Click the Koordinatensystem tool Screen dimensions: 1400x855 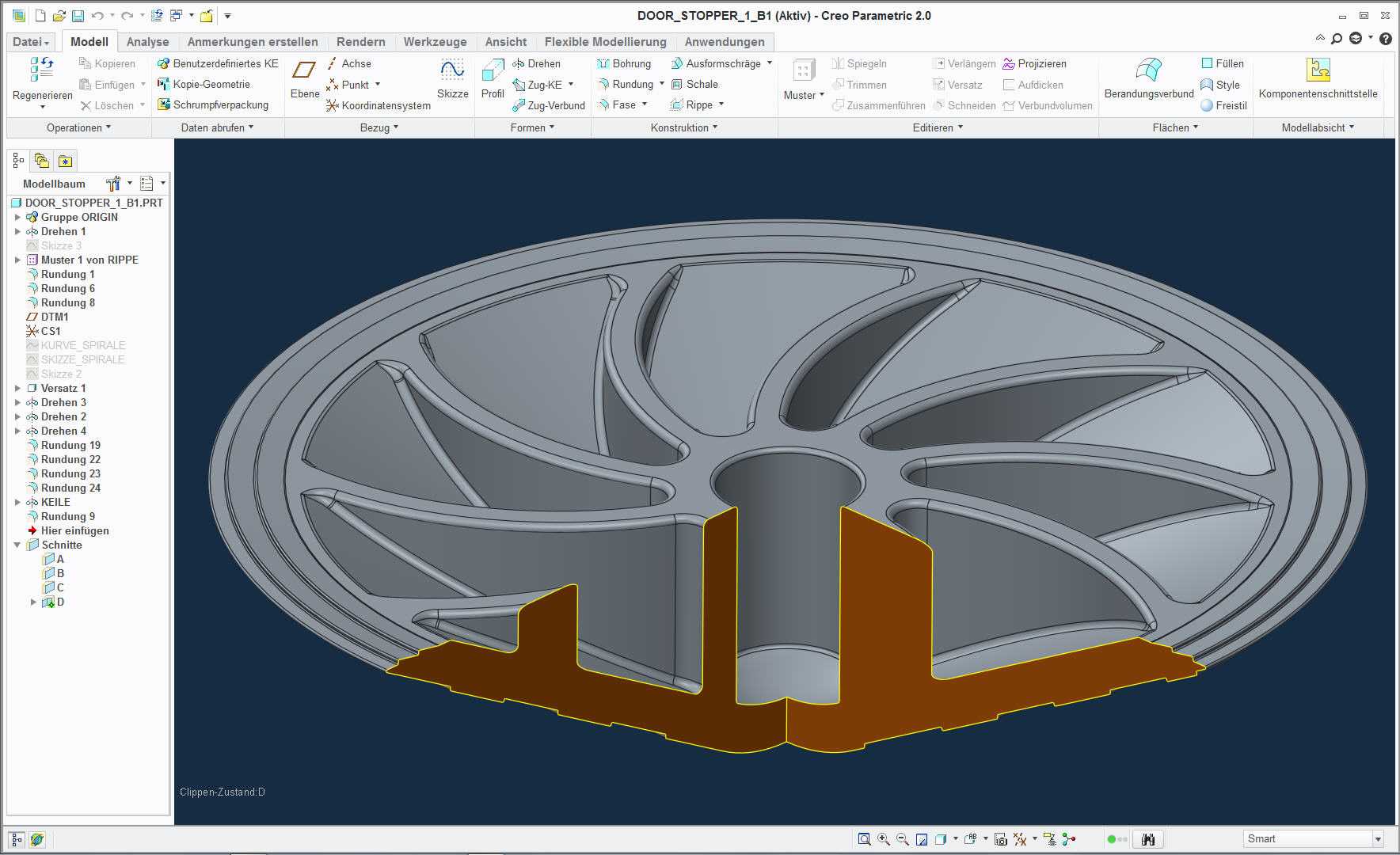379,105
